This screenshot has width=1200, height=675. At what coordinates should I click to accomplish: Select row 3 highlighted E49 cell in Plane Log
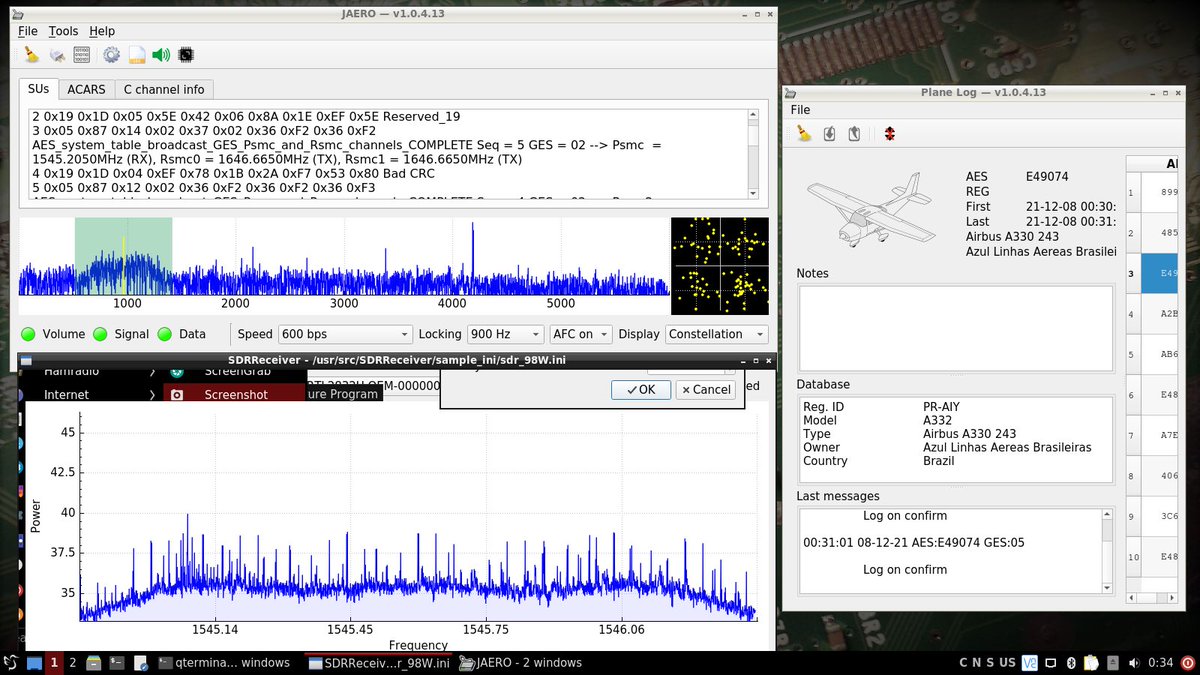click(1159, 272)
